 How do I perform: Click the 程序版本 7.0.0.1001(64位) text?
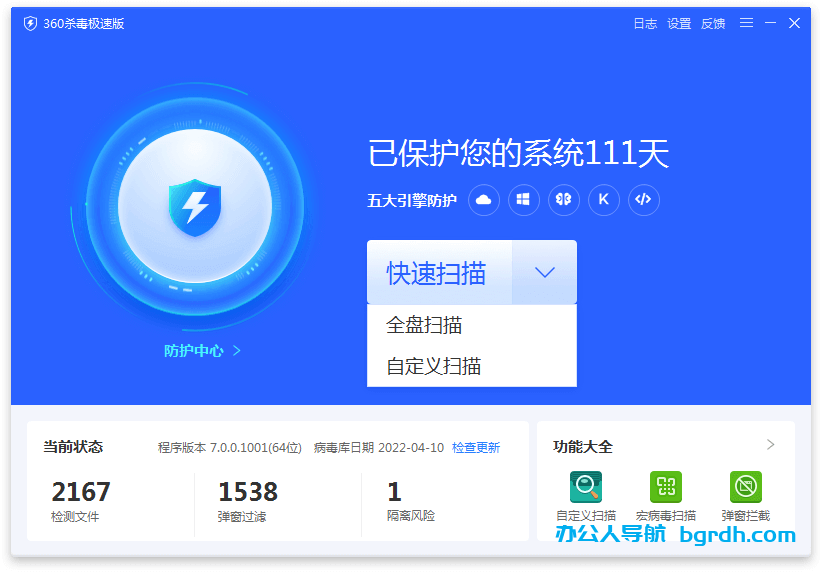pyautogui.click(x=230, y=448)
